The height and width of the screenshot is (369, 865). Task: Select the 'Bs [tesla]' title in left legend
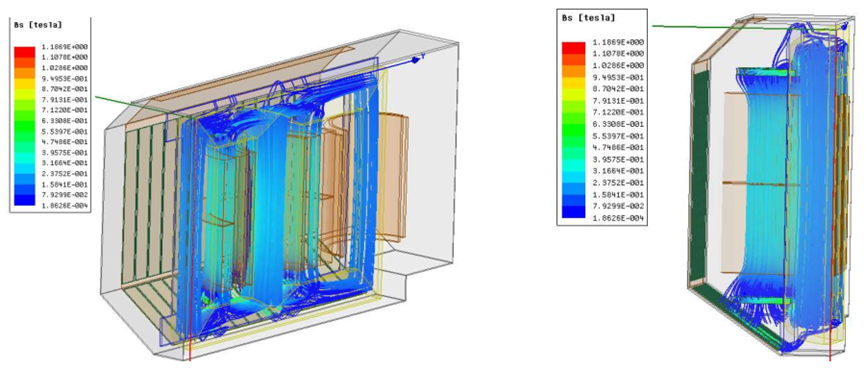[x=38, y=25]
